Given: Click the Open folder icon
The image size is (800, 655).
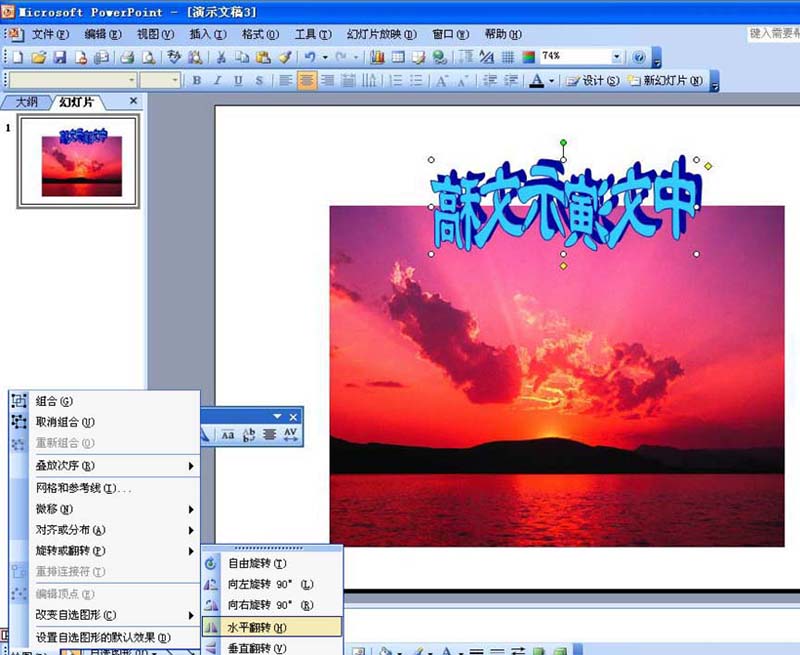Looking at the screenshot, I should point(38,57).
